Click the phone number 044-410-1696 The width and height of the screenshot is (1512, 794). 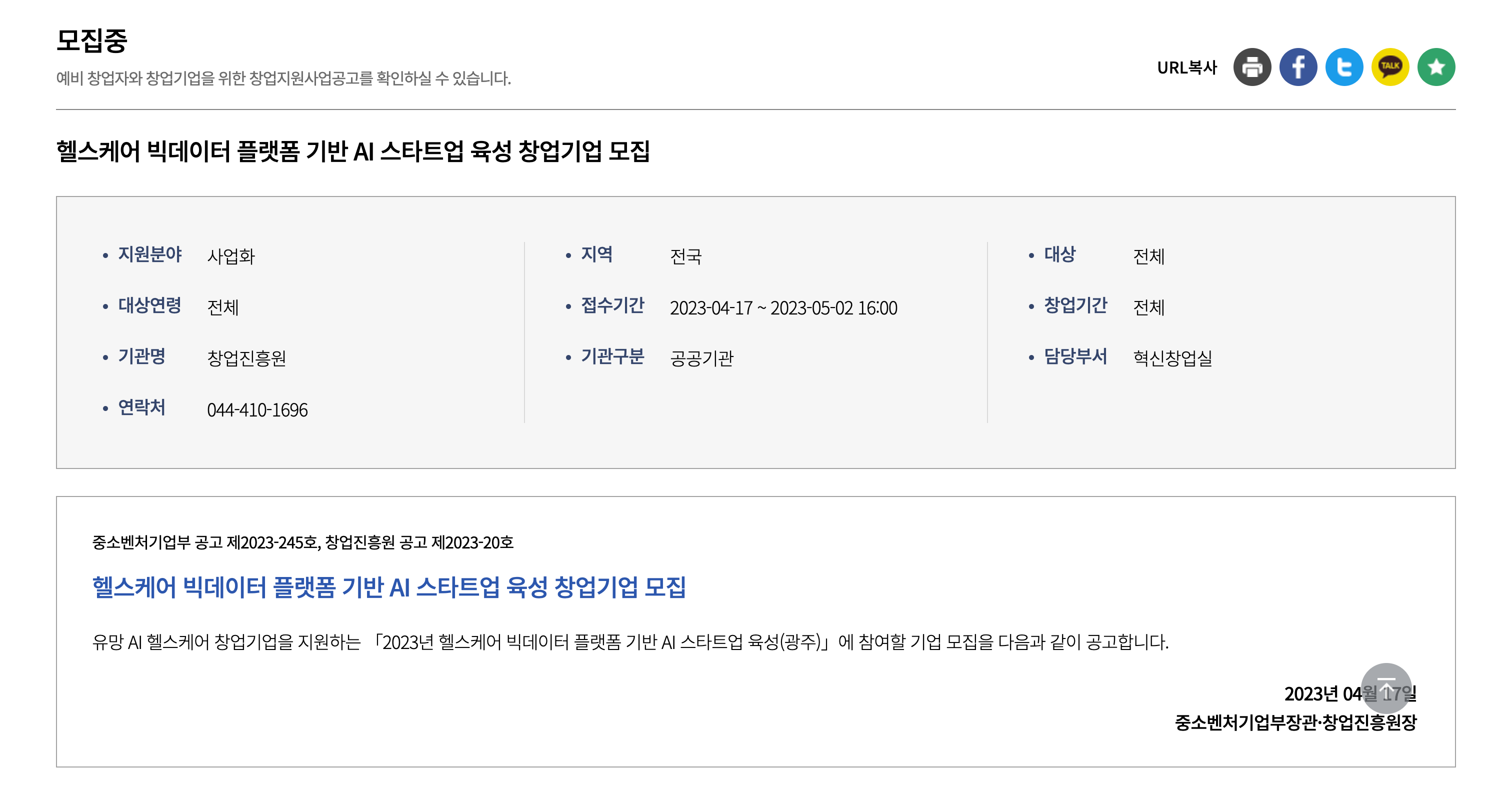pyautogui.click(x=257, y=409)
